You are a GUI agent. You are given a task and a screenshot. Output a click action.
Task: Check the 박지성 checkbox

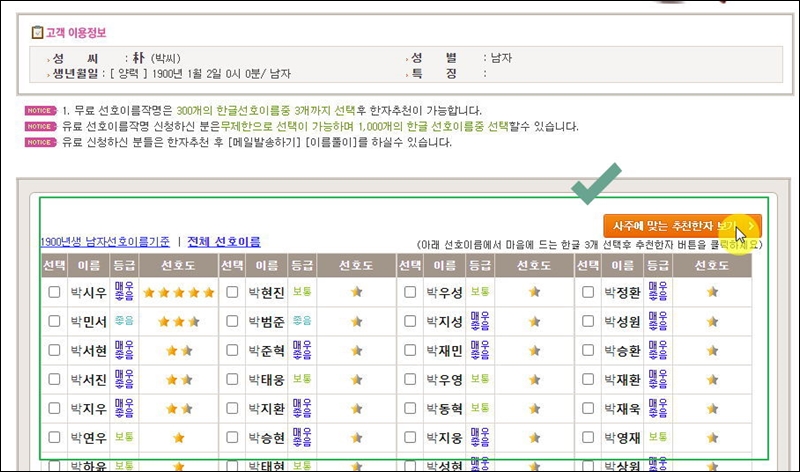pyautogui.click(x=410, y=321)
